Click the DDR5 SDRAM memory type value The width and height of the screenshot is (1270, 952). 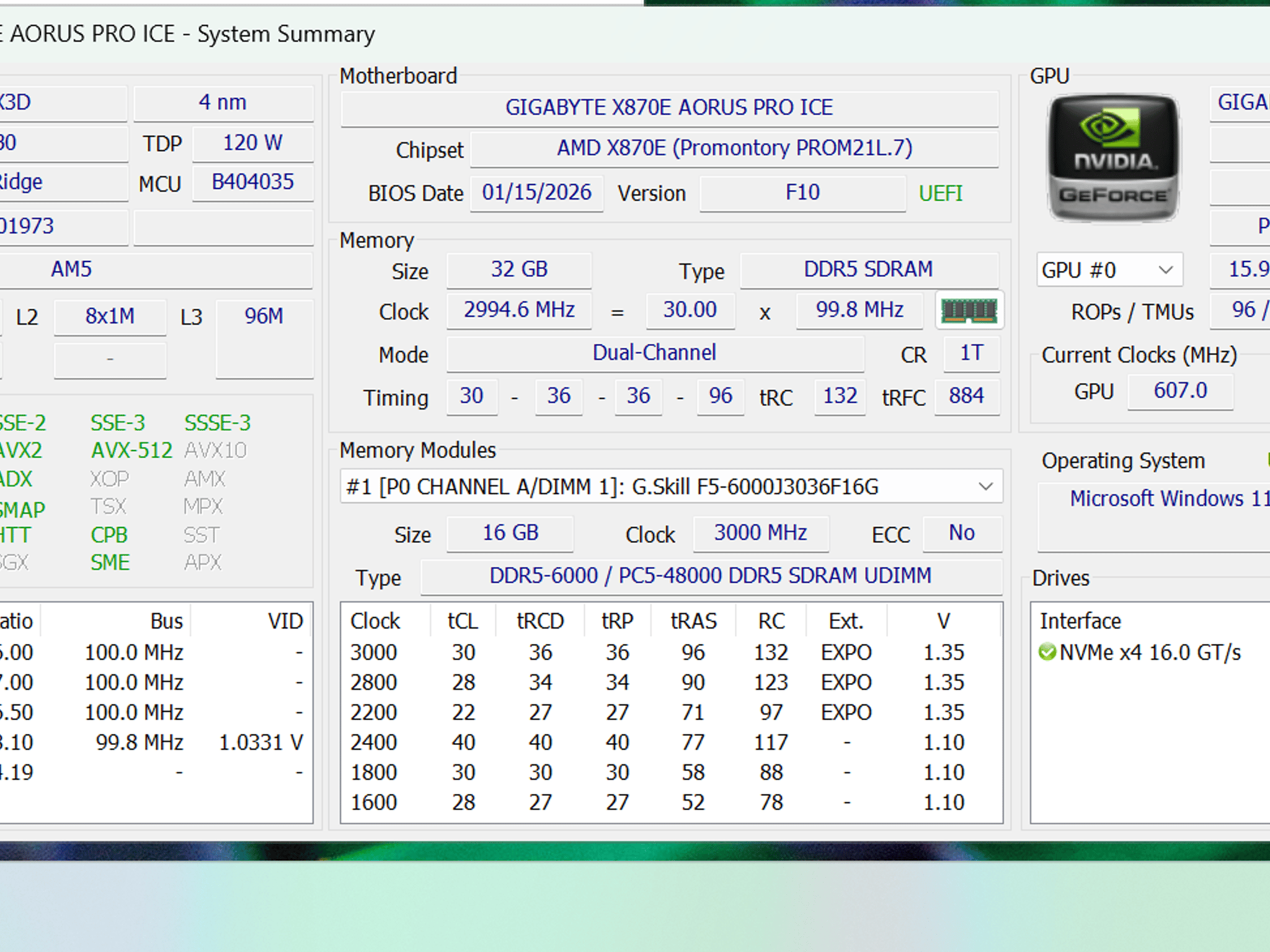[x=869, y=270]
